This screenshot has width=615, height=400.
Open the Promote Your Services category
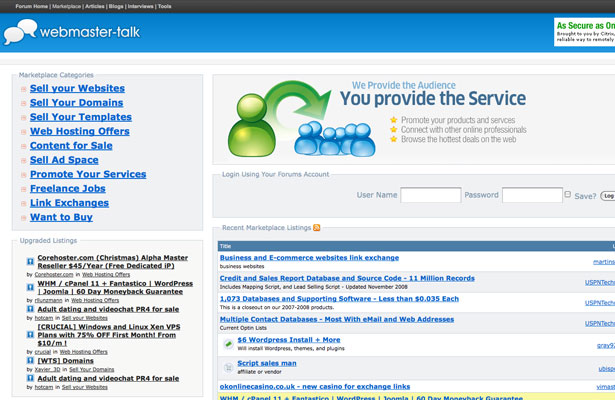point(88,174)
